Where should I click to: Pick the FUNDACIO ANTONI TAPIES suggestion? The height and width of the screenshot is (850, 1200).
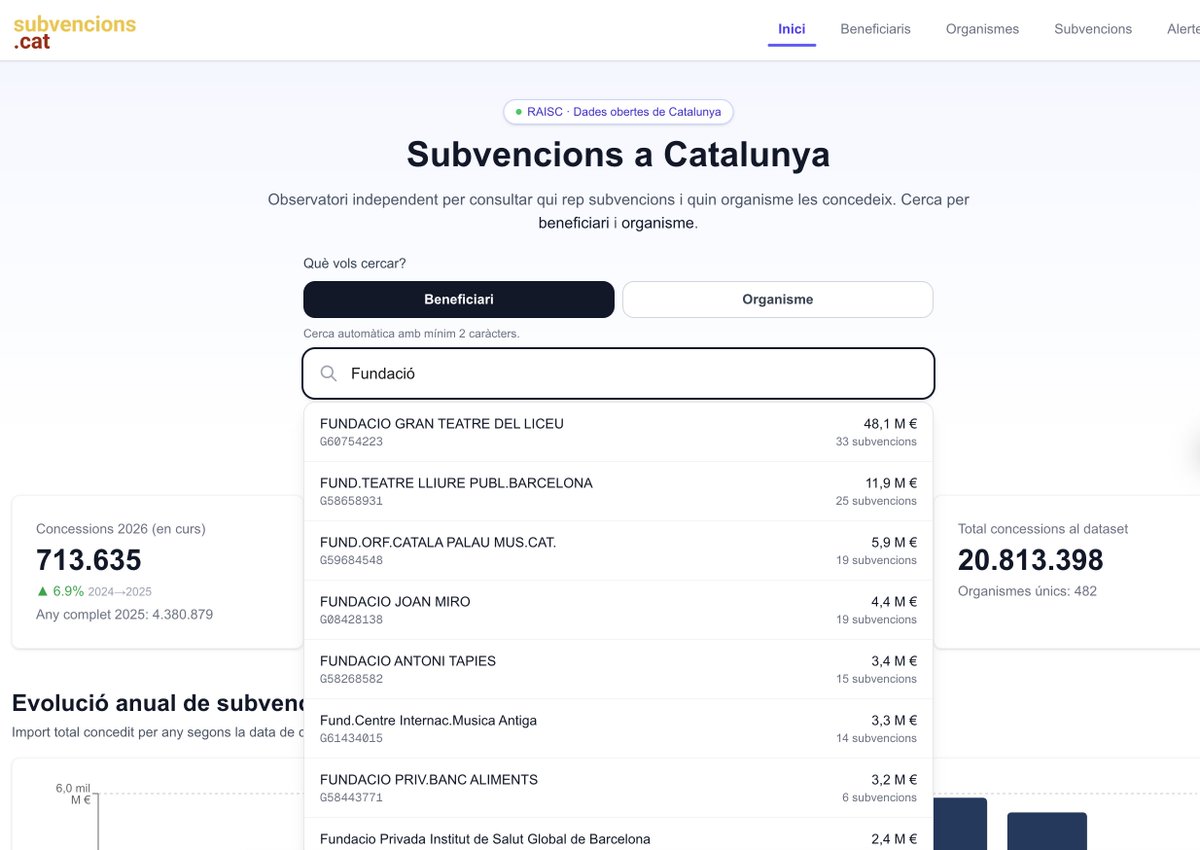(x=618, y=669)
